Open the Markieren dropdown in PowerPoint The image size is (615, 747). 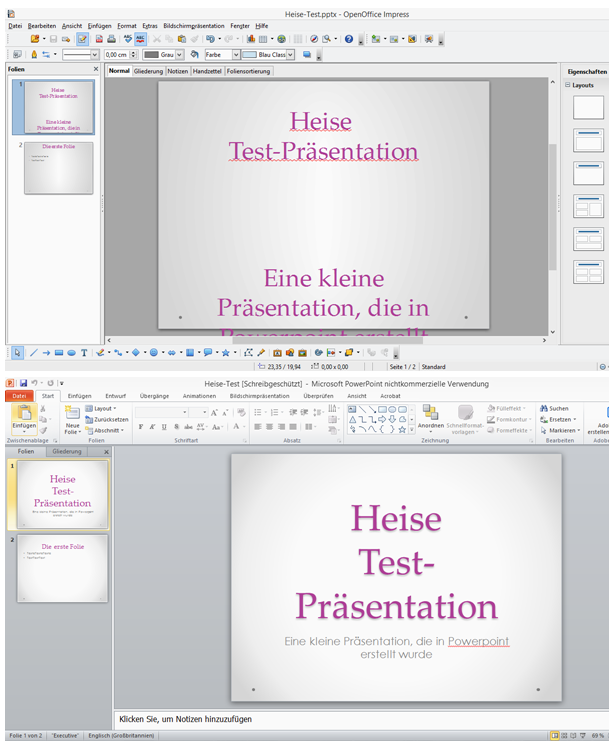[x=560, y=430]
